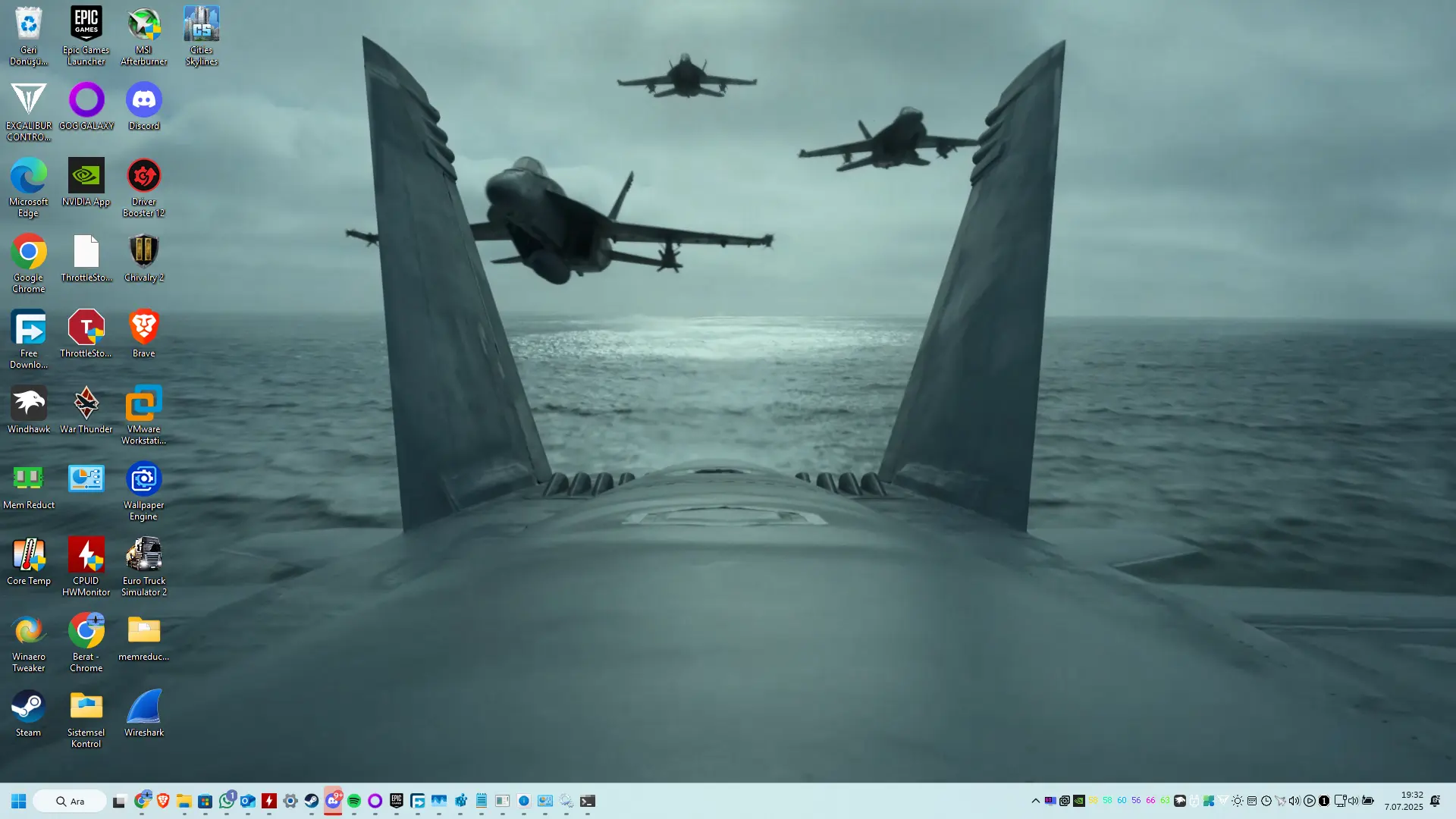Select the VMware Workstation desktop icon
The width and height of the screenshot is (1456, 819).
coord(144,415)
